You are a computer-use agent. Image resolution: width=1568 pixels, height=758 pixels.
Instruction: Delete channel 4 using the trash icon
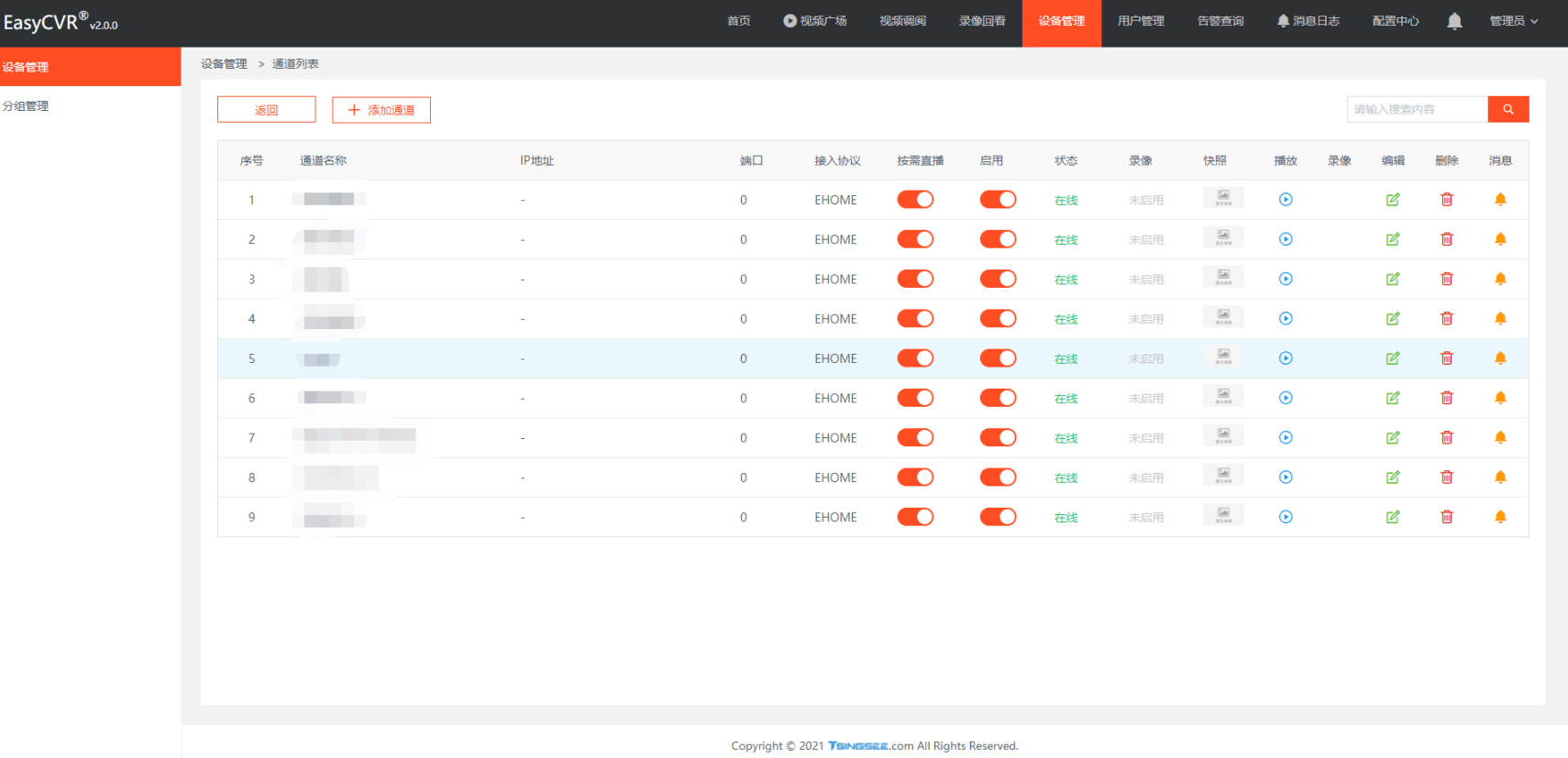[1446, 319]
